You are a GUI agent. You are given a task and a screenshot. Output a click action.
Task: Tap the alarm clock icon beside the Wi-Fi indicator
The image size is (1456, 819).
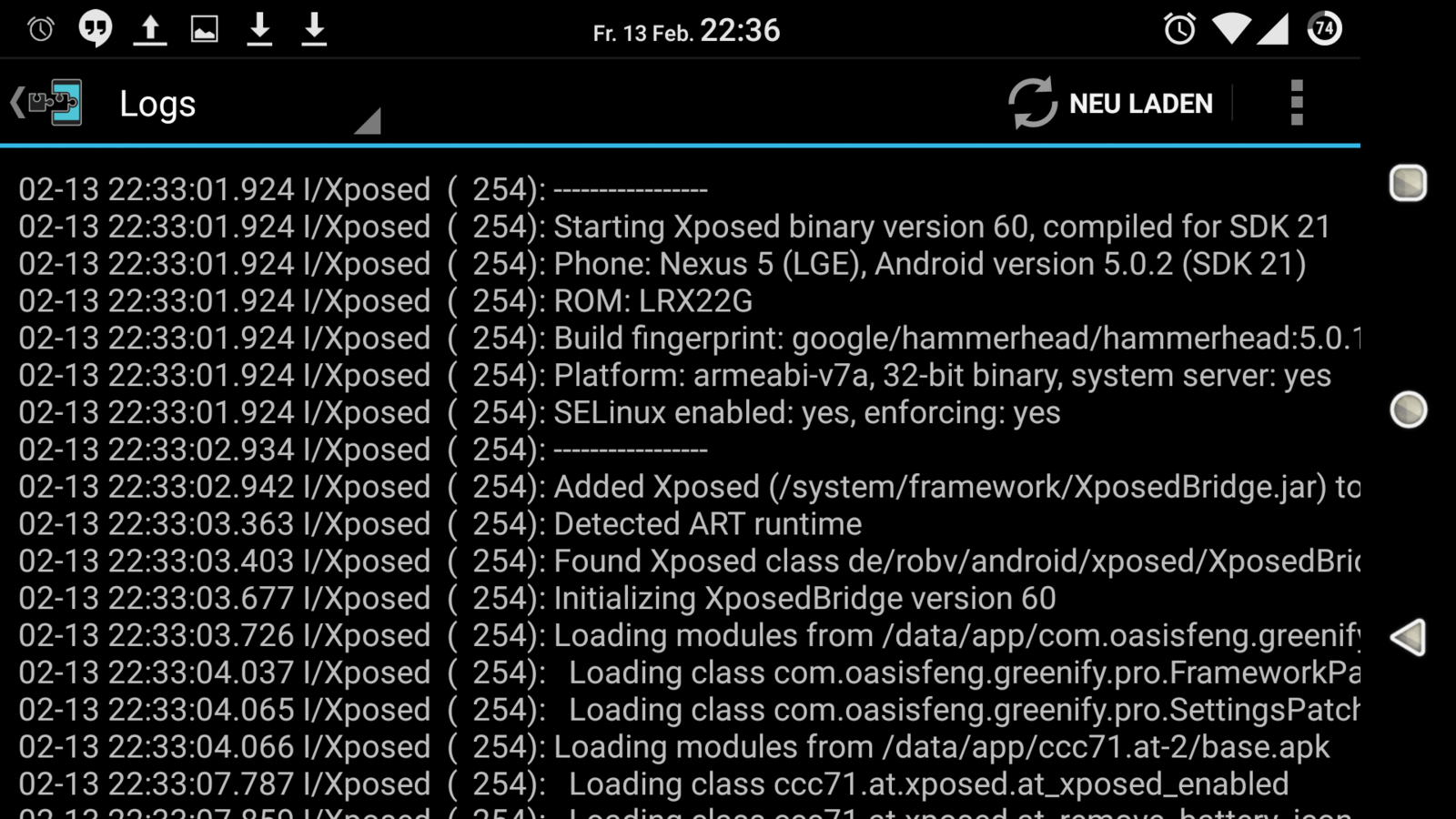pos(1180,29)
